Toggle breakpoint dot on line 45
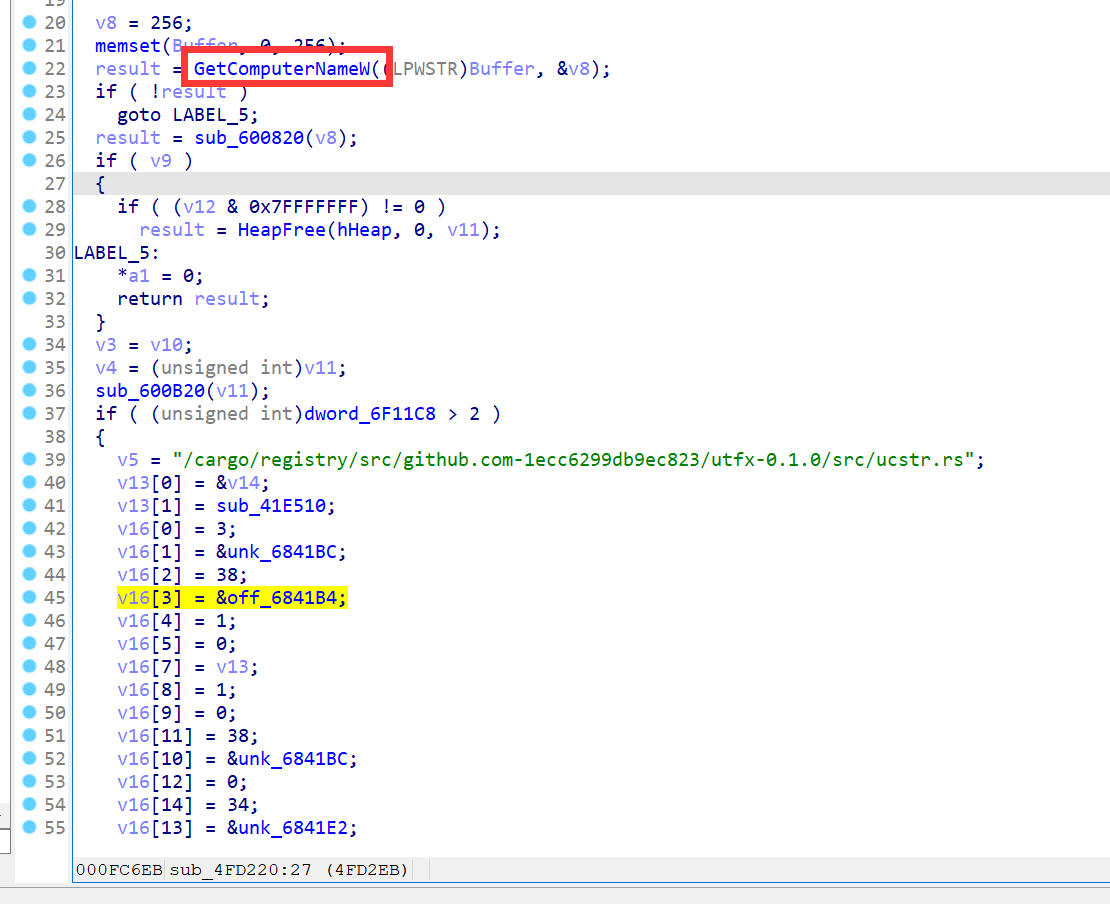The height and width of the screenshot is (904, 1110). [x=29, y=597]
